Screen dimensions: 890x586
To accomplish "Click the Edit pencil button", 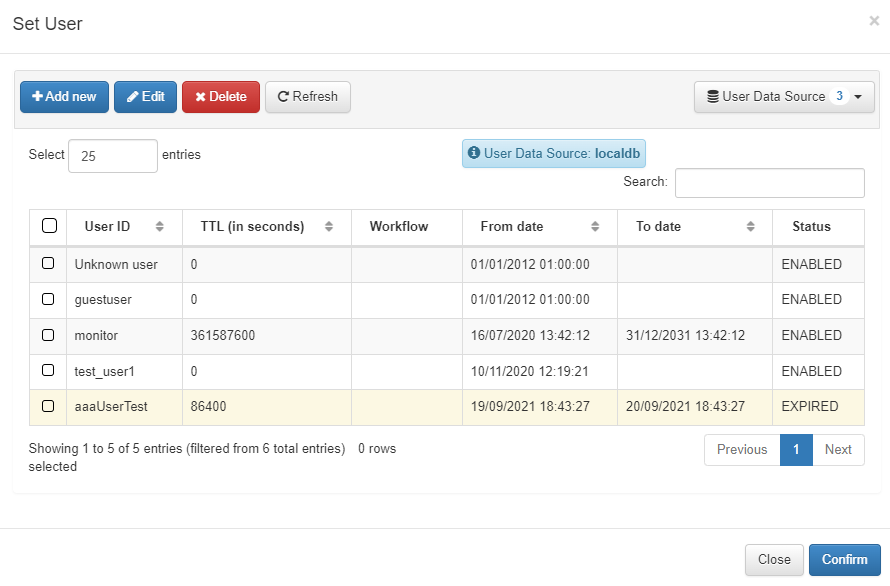I will click(x=145, y=97).
